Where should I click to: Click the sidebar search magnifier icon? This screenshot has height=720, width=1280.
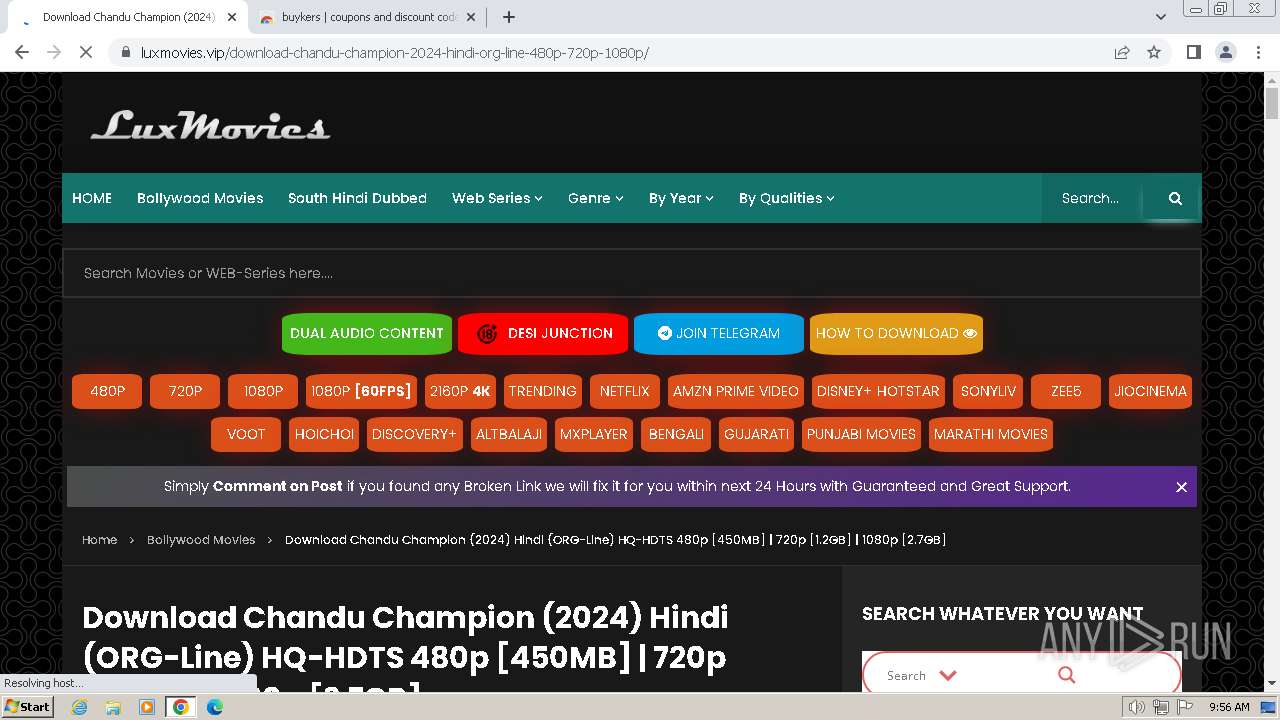point(1066,675)
